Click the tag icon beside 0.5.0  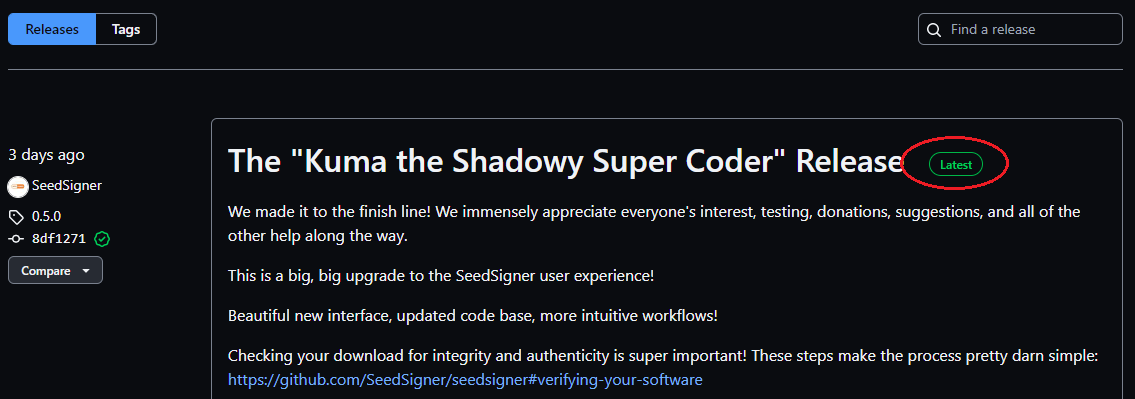tap(16, 217)
